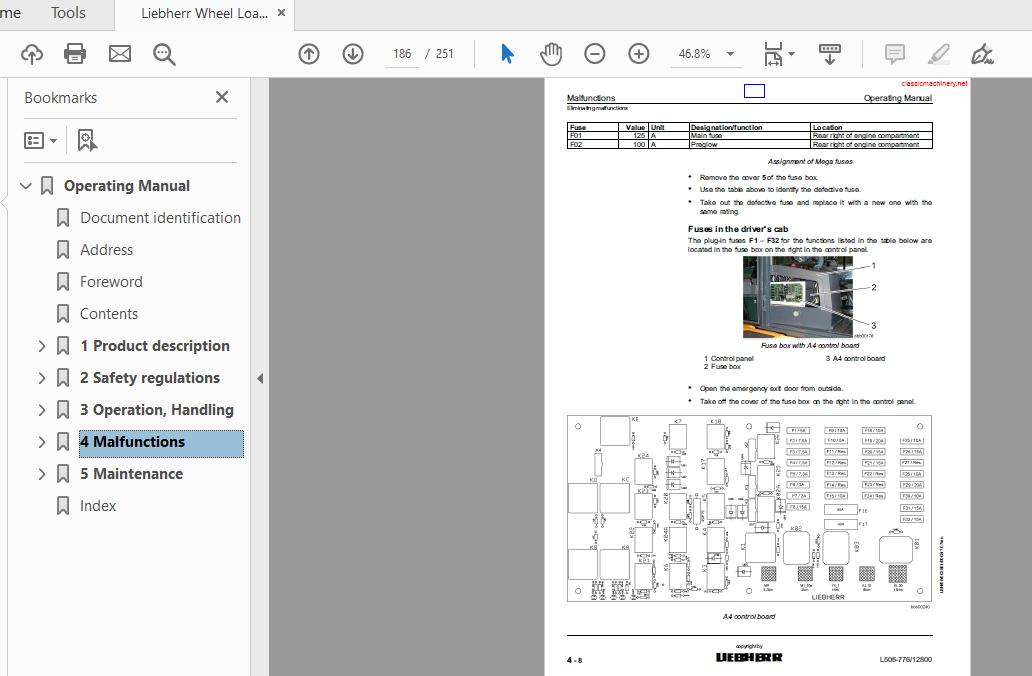Save file to cloud with upload icon
This screenshot has height=676, width=1032.
[31, 54]
